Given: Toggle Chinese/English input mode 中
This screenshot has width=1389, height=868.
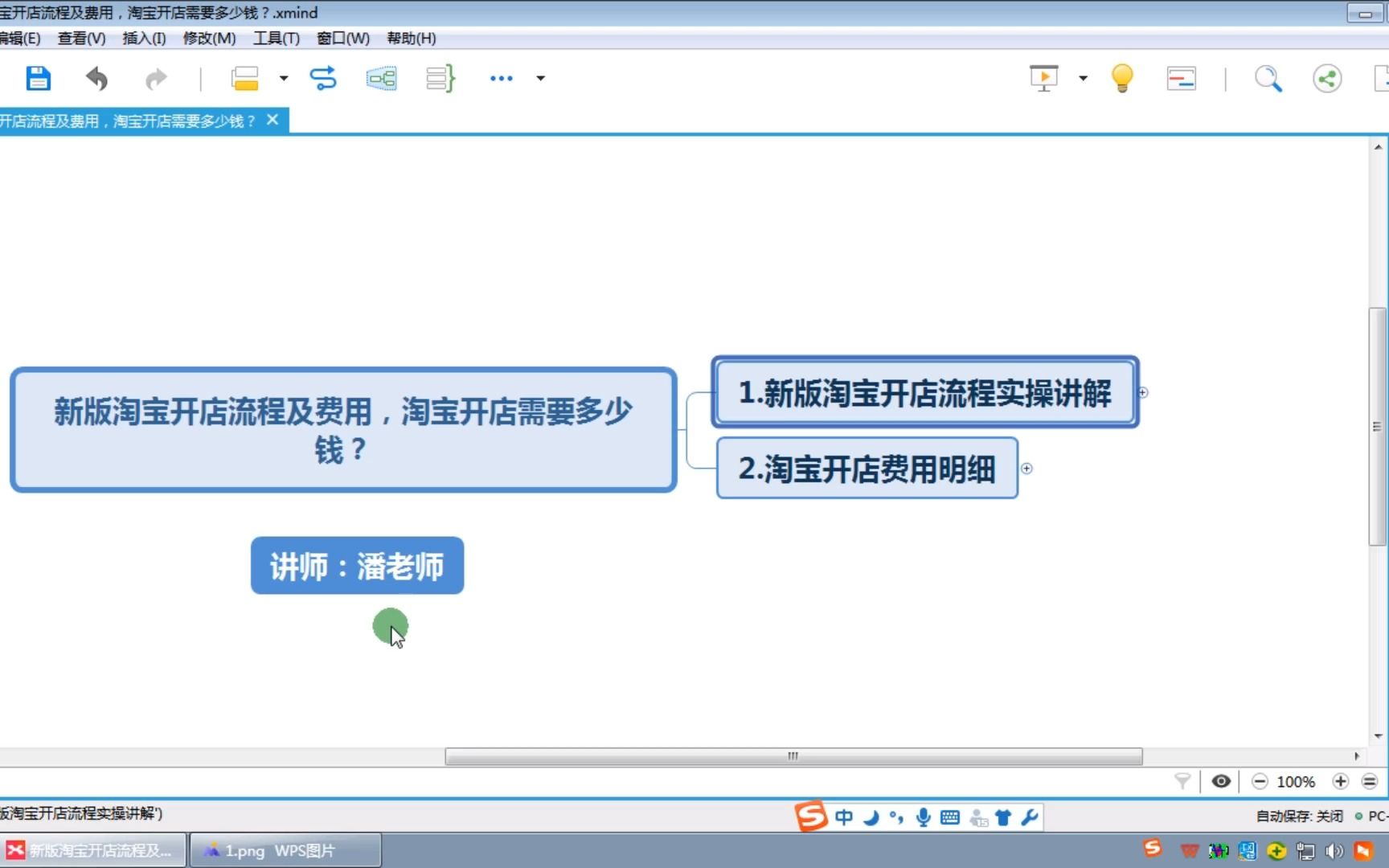Looking at the screenshot, I should pos(843,817).
